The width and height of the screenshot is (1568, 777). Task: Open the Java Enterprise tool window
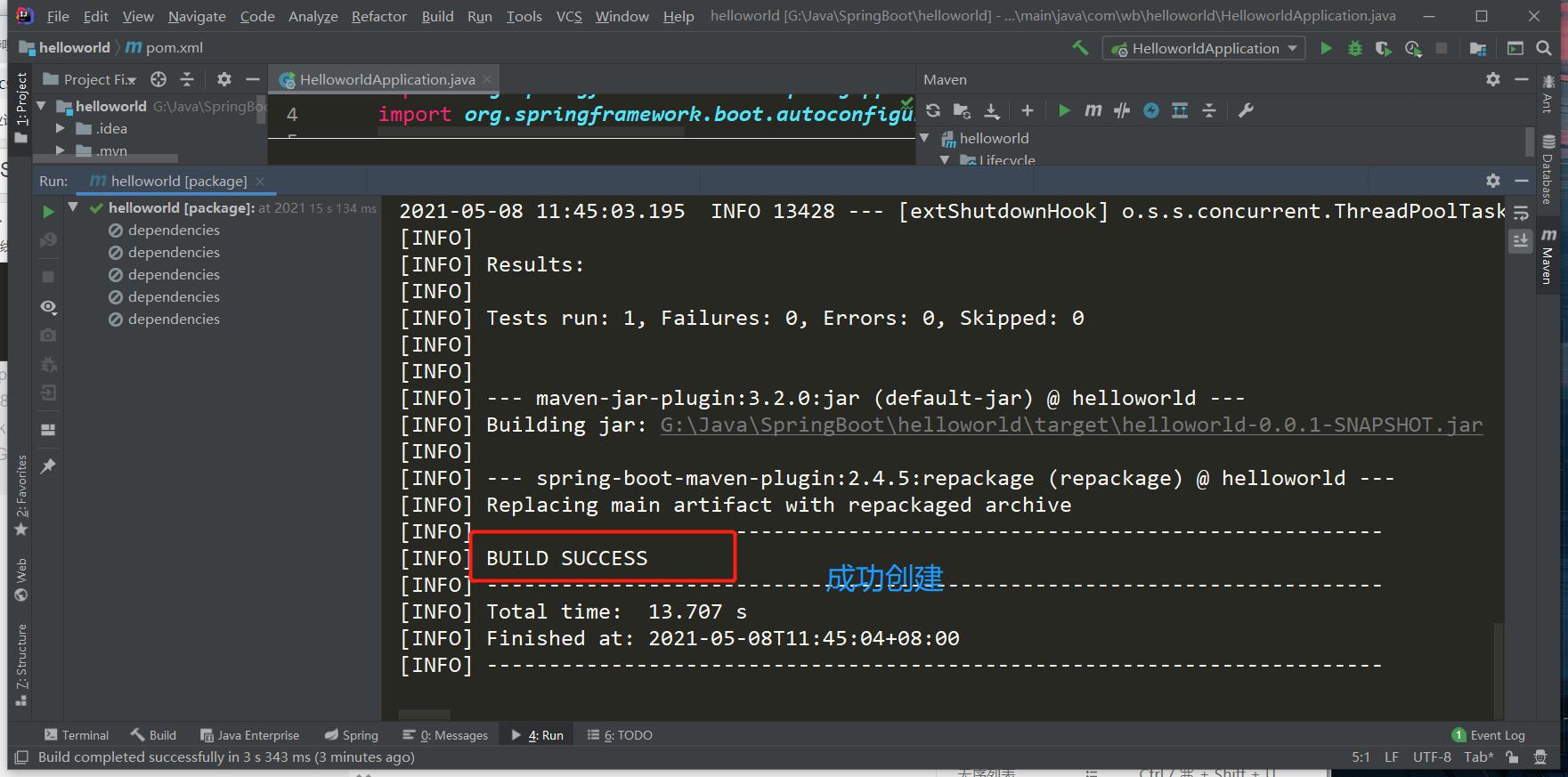pos(249,735)
